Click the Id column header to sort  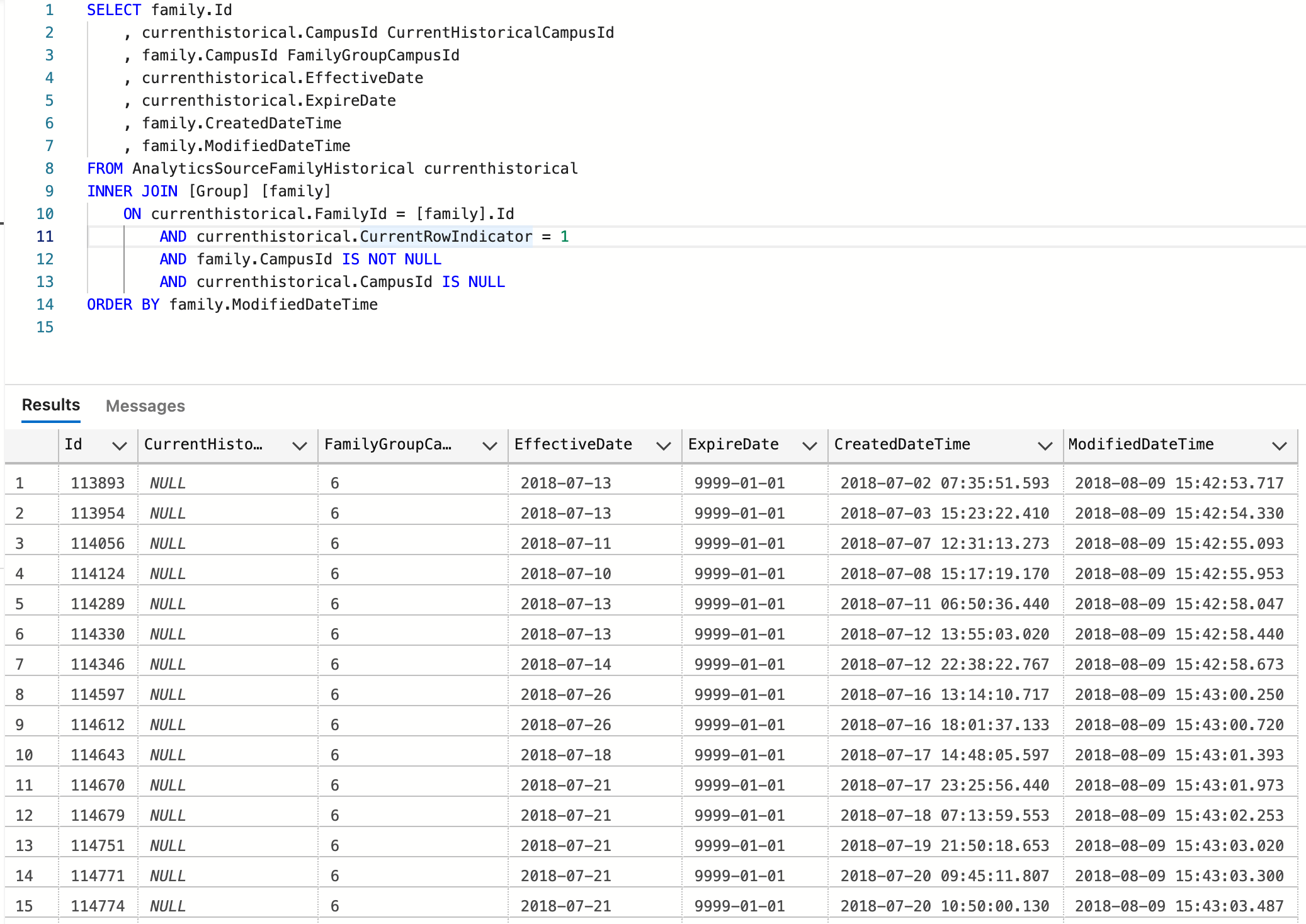(74, 445)
